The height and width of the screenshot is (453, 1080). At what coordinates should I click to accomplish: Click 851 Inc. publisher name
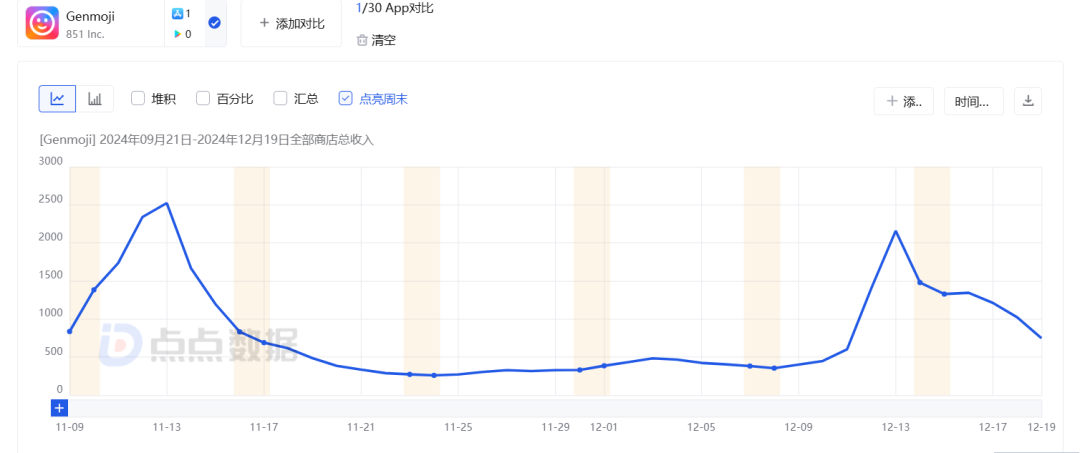point(85,33)
